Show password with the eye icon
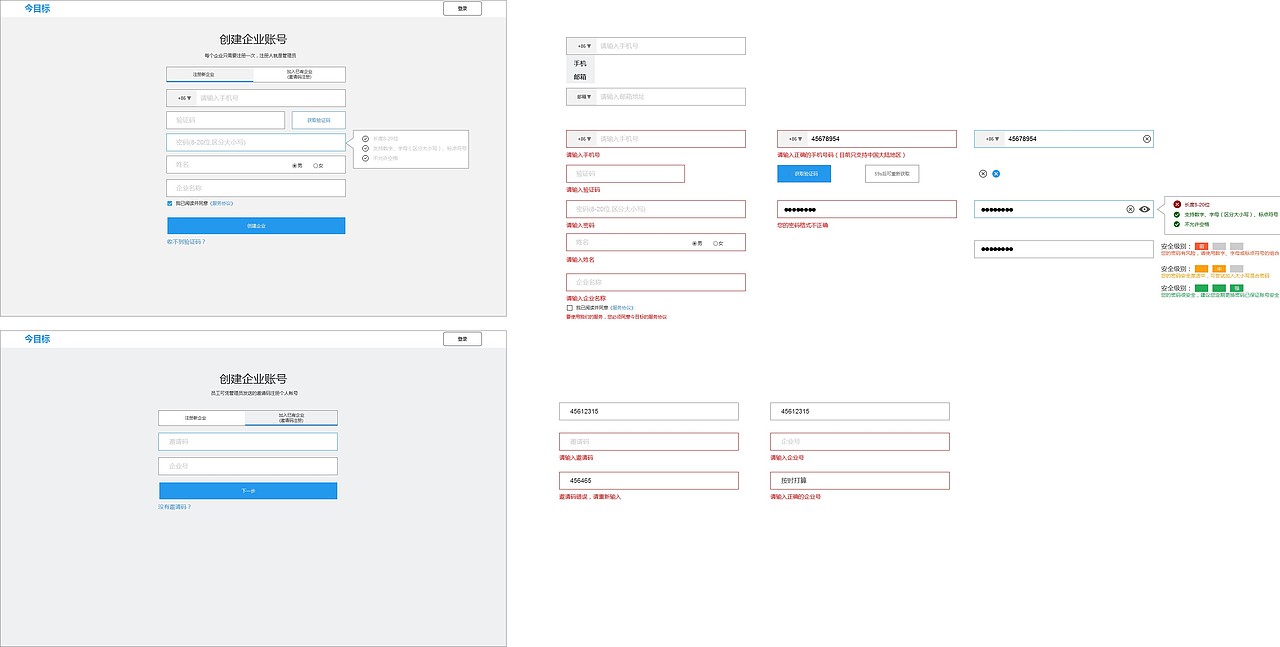This screenshot has width=1280, height=647. point(1144,209)
